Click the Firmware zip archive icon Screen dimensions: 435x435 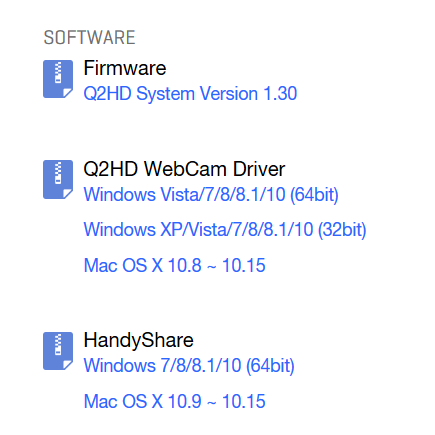tap(58, 79)
